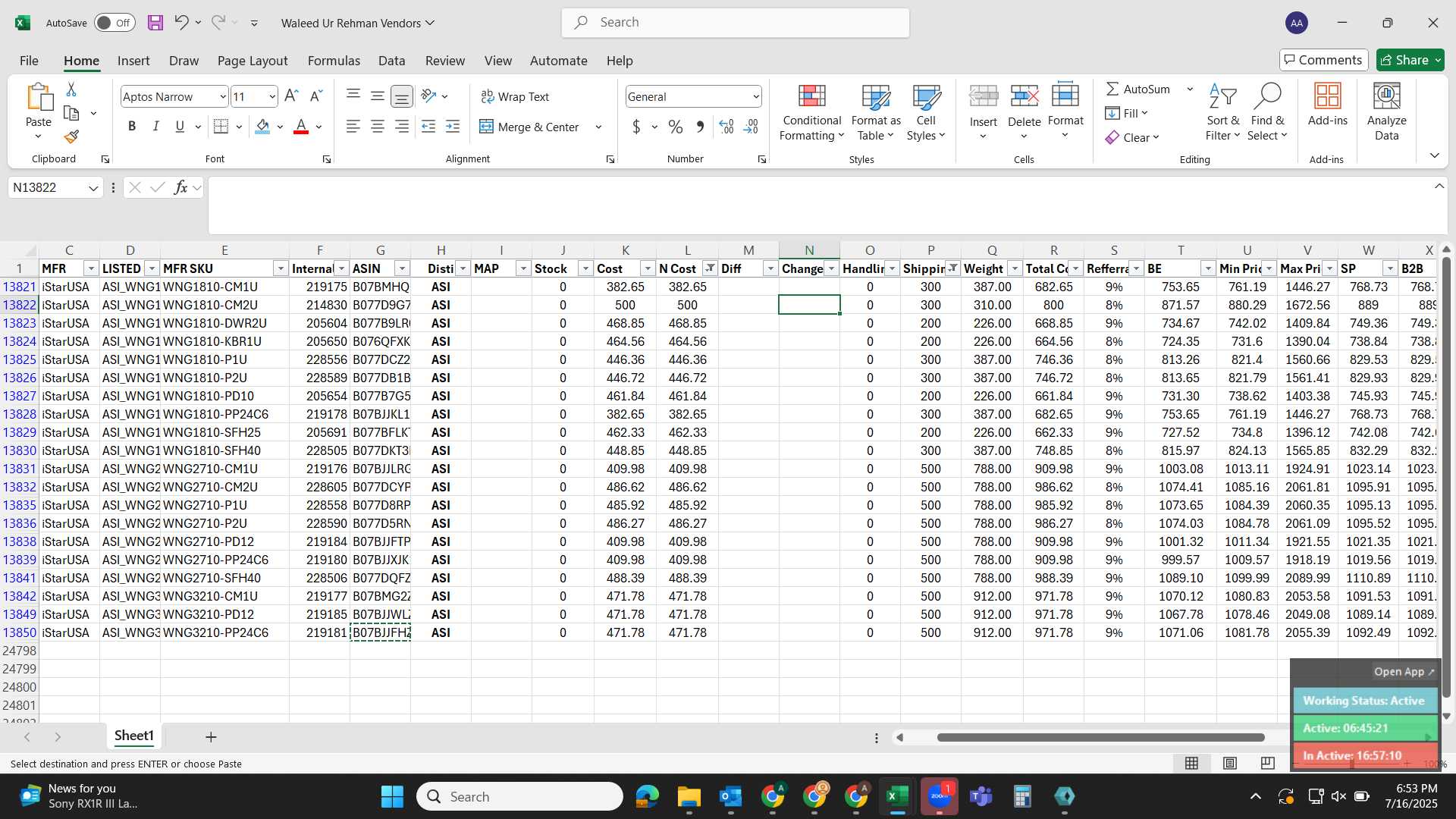Image resolution: width=1456 pixels, height=819 pixels.
Task: Click the Cut scissors icon
Action: pos(71,89)
